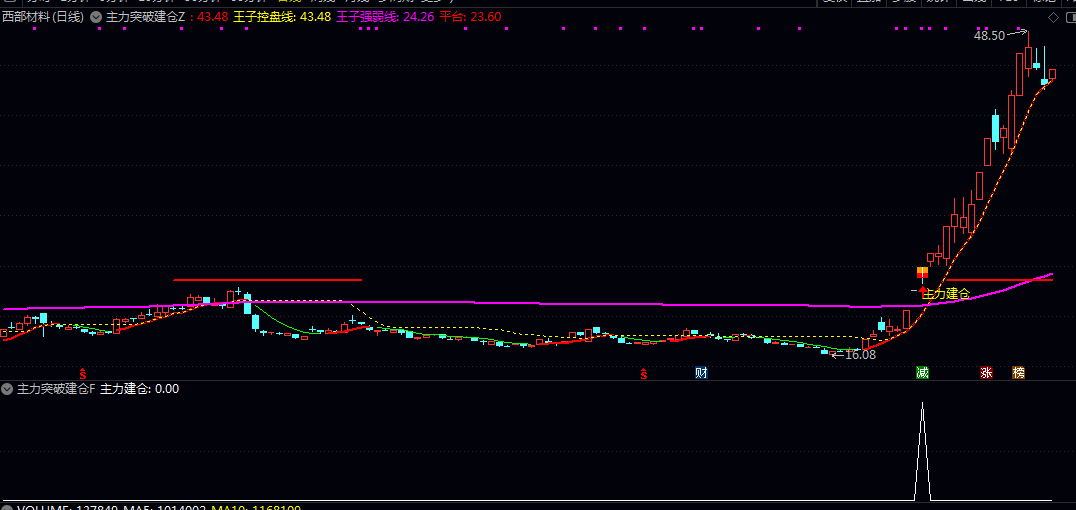Image resolution: width=1076 pixels, height=510 pixels.
Task: Click the 主力建仓 signal label on chart
Action: (x=945, y=294)
